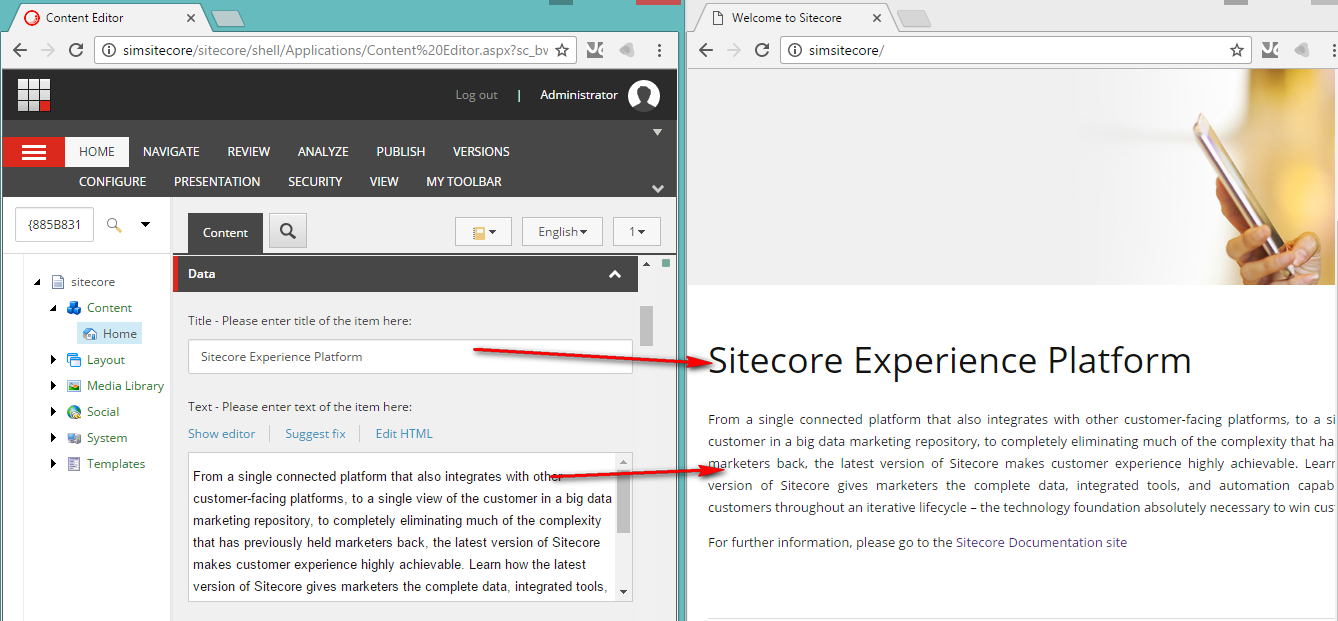Switch to the ANALYZE ribbon tab

pyautogui.click(x=323, y=152)
